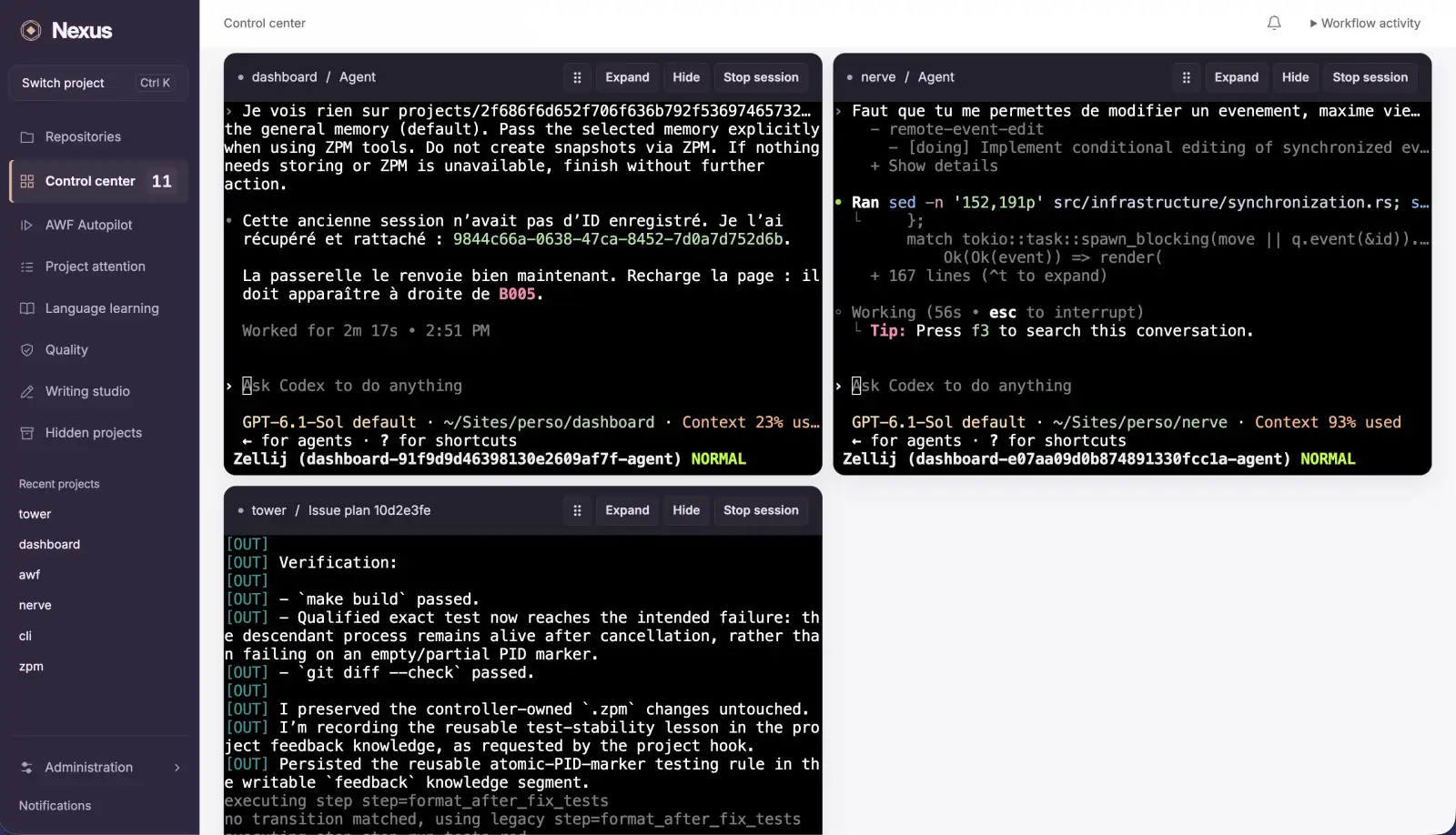Open recent project nerve
Viewport: 1456px width, 835px height.
click(x=35, y=605)
